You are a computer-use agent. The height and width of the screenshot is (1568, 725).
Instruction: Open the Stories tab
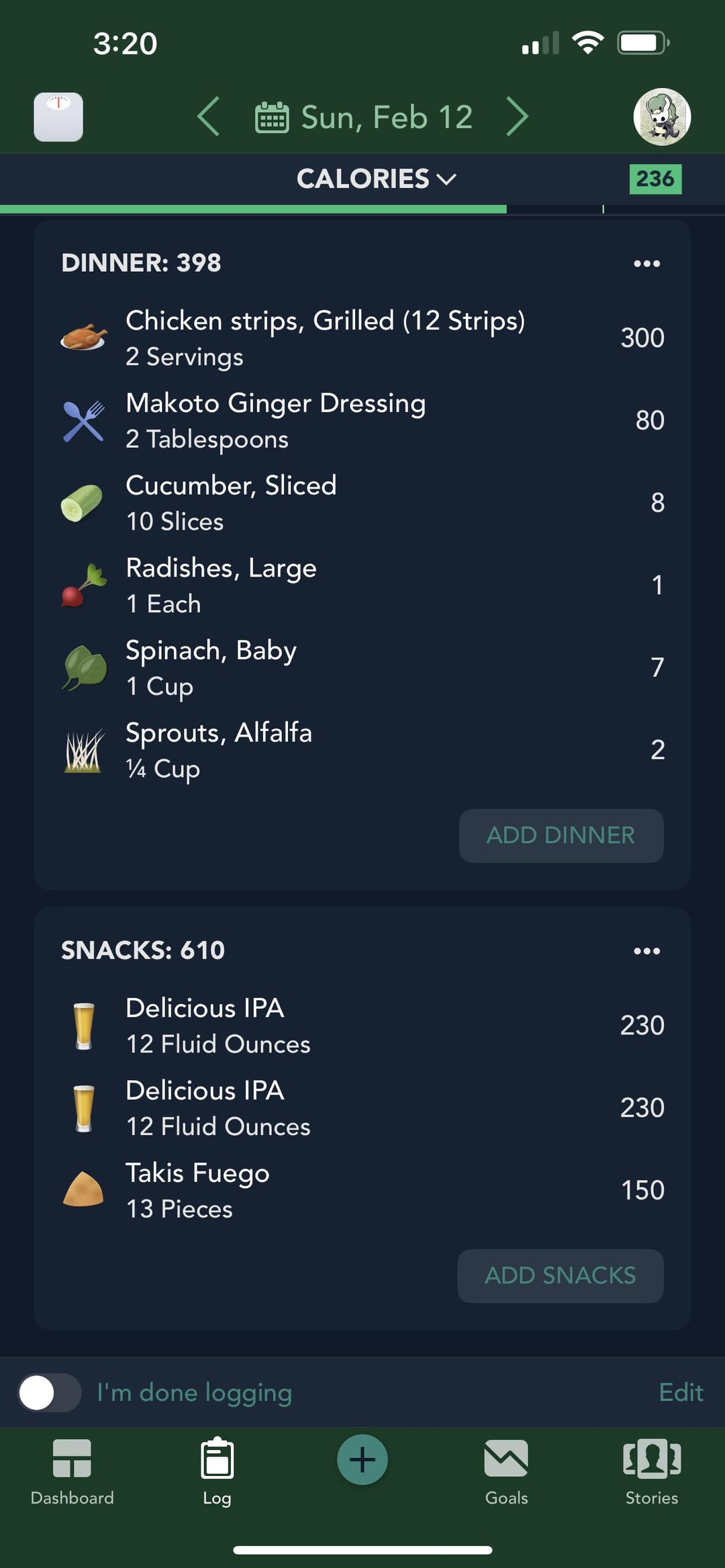(651, 1471)
